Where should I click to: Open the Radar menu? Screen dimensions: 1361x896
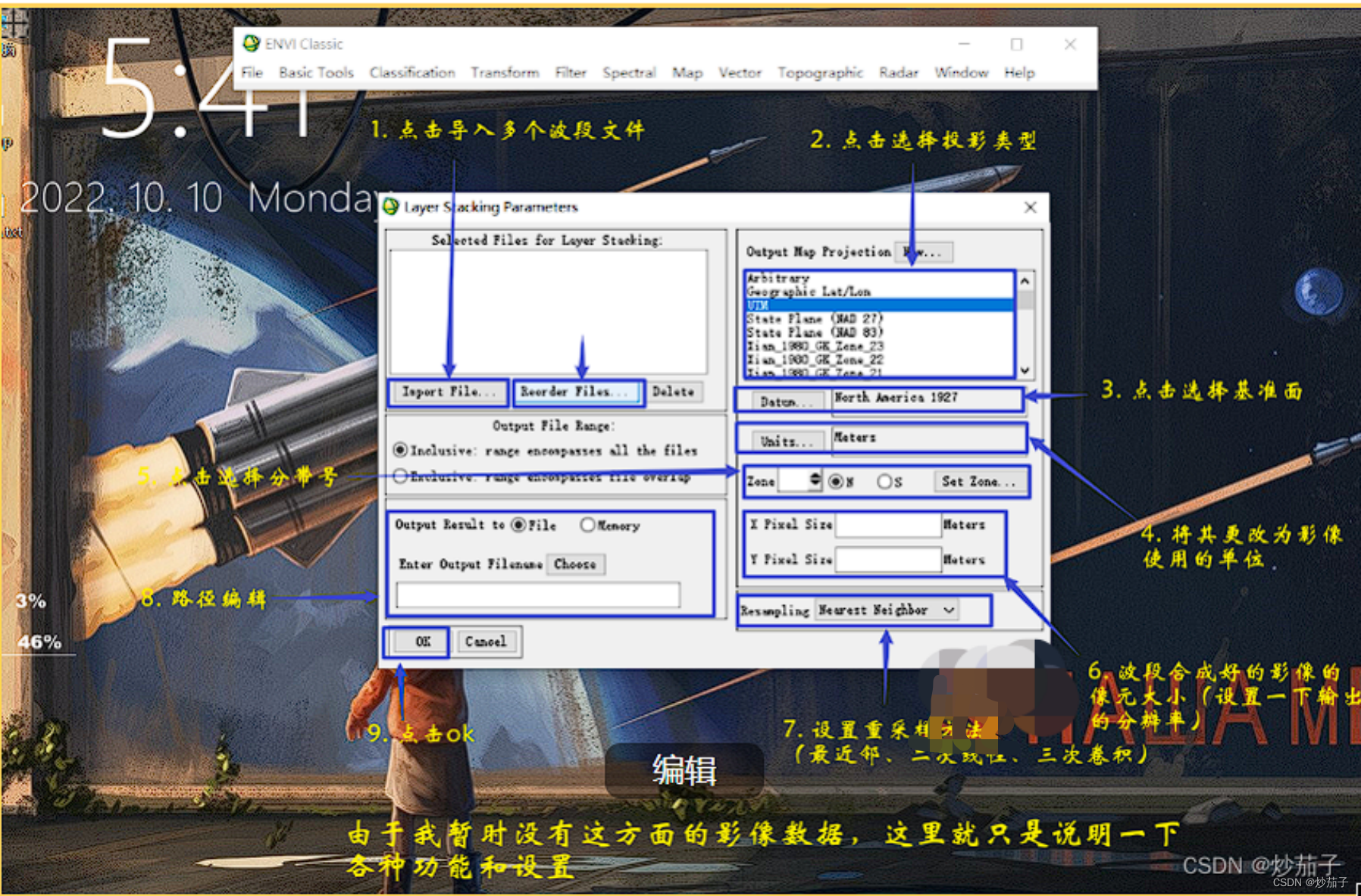coord(899,73)
